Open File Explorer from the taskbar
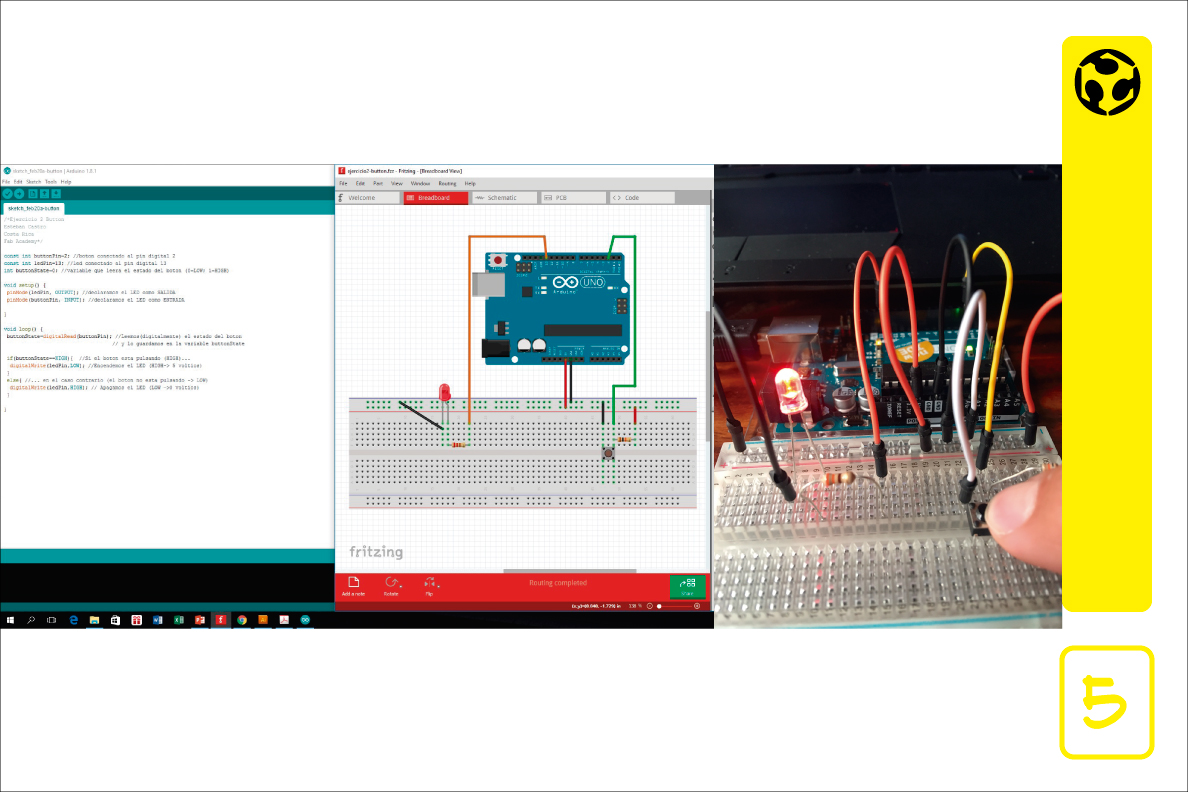The height and width of the screenshot is (792, 1188). [x=94, y=620]
